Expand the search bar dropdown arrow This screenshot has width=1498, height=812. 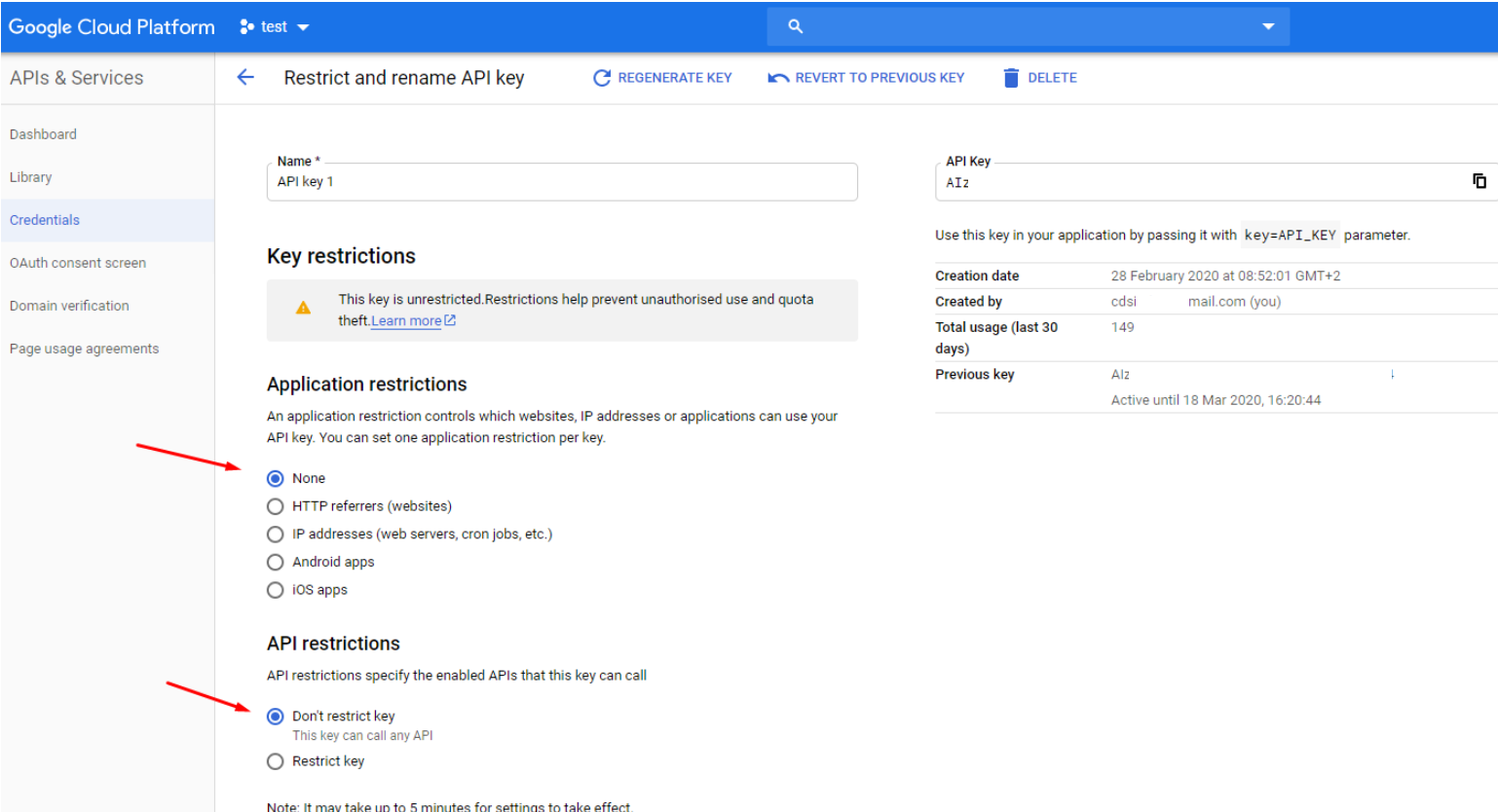(1268, 27)
